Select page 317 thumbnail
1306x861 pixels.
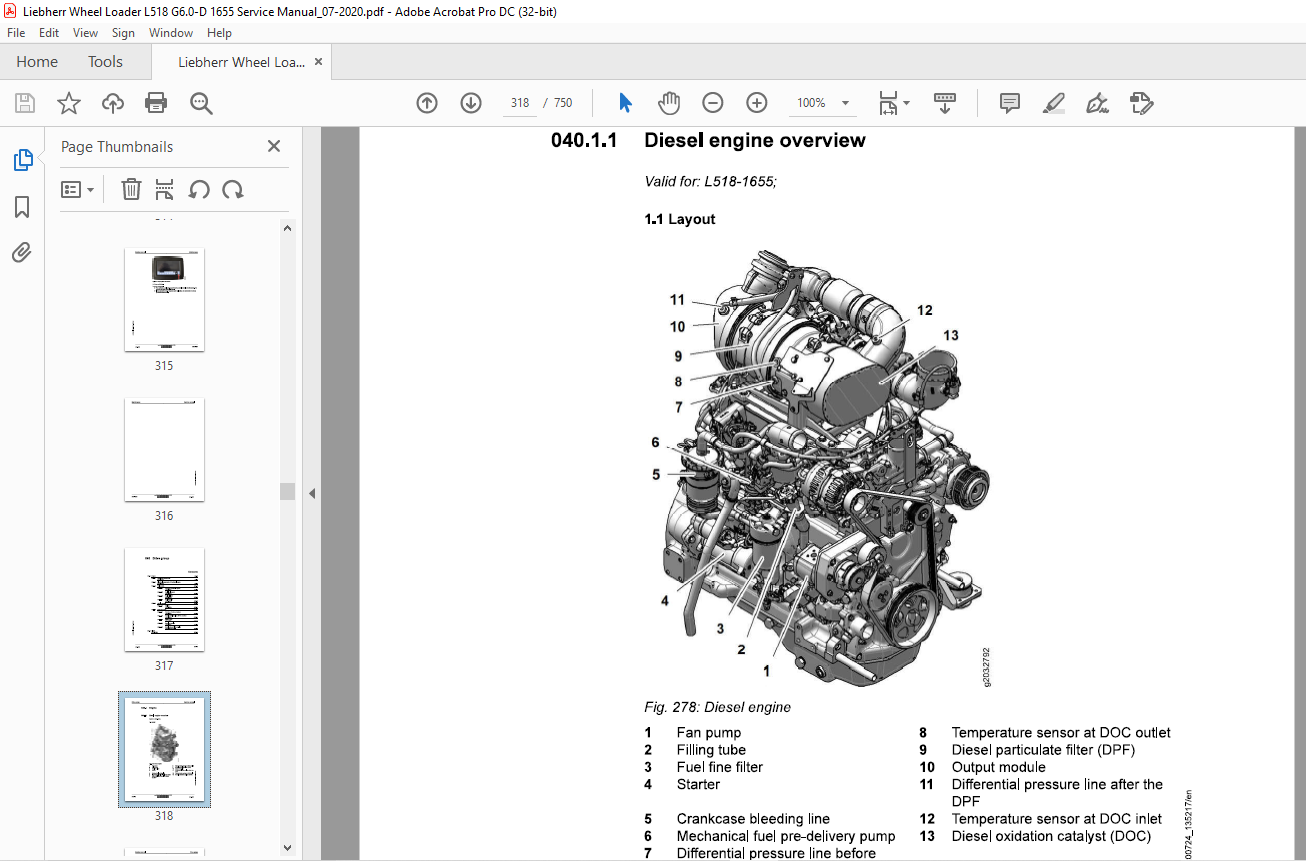[164, 599]
